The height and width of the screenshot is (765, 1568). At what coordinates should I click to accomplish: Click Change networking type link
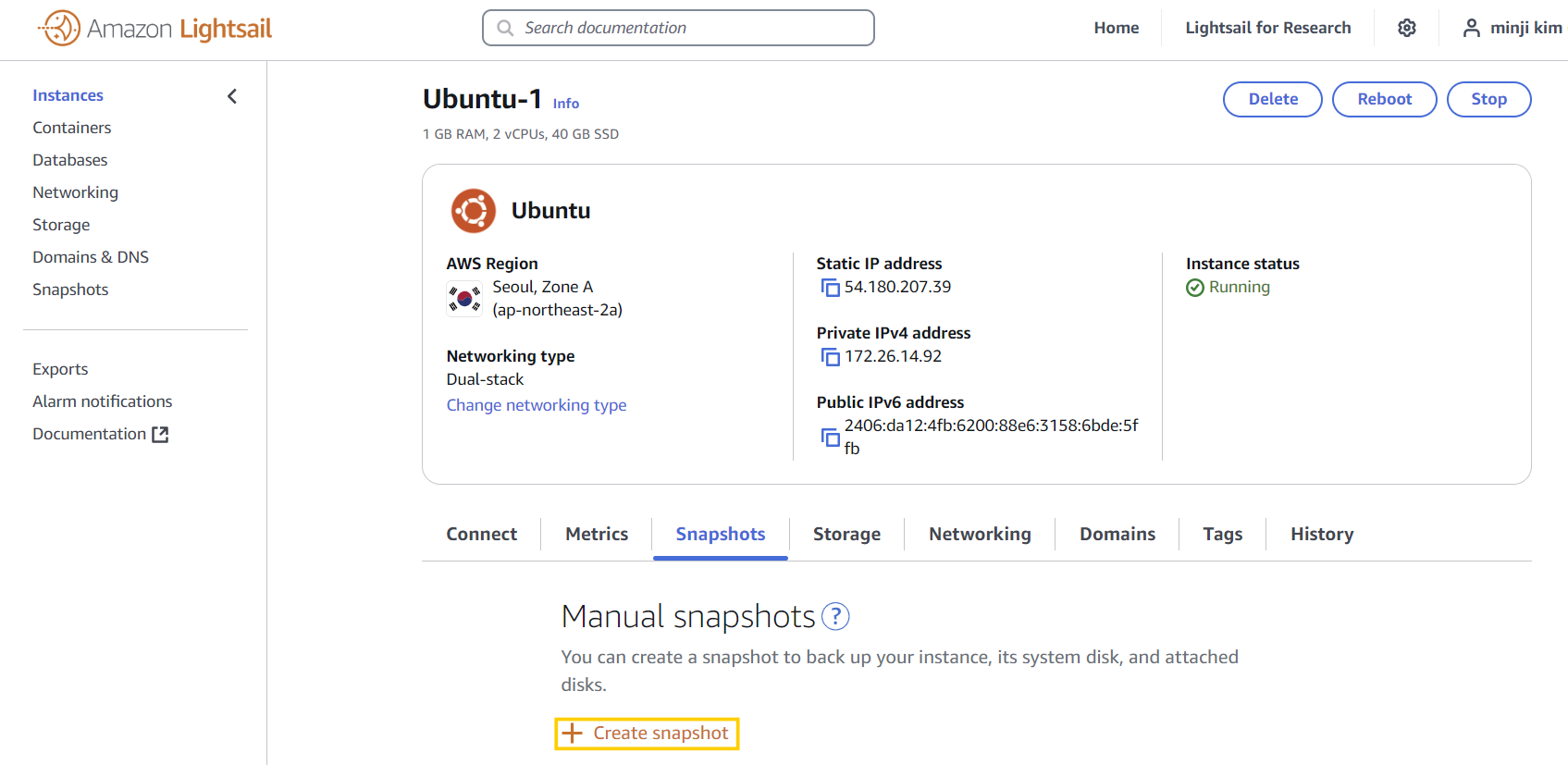point(537,405)
